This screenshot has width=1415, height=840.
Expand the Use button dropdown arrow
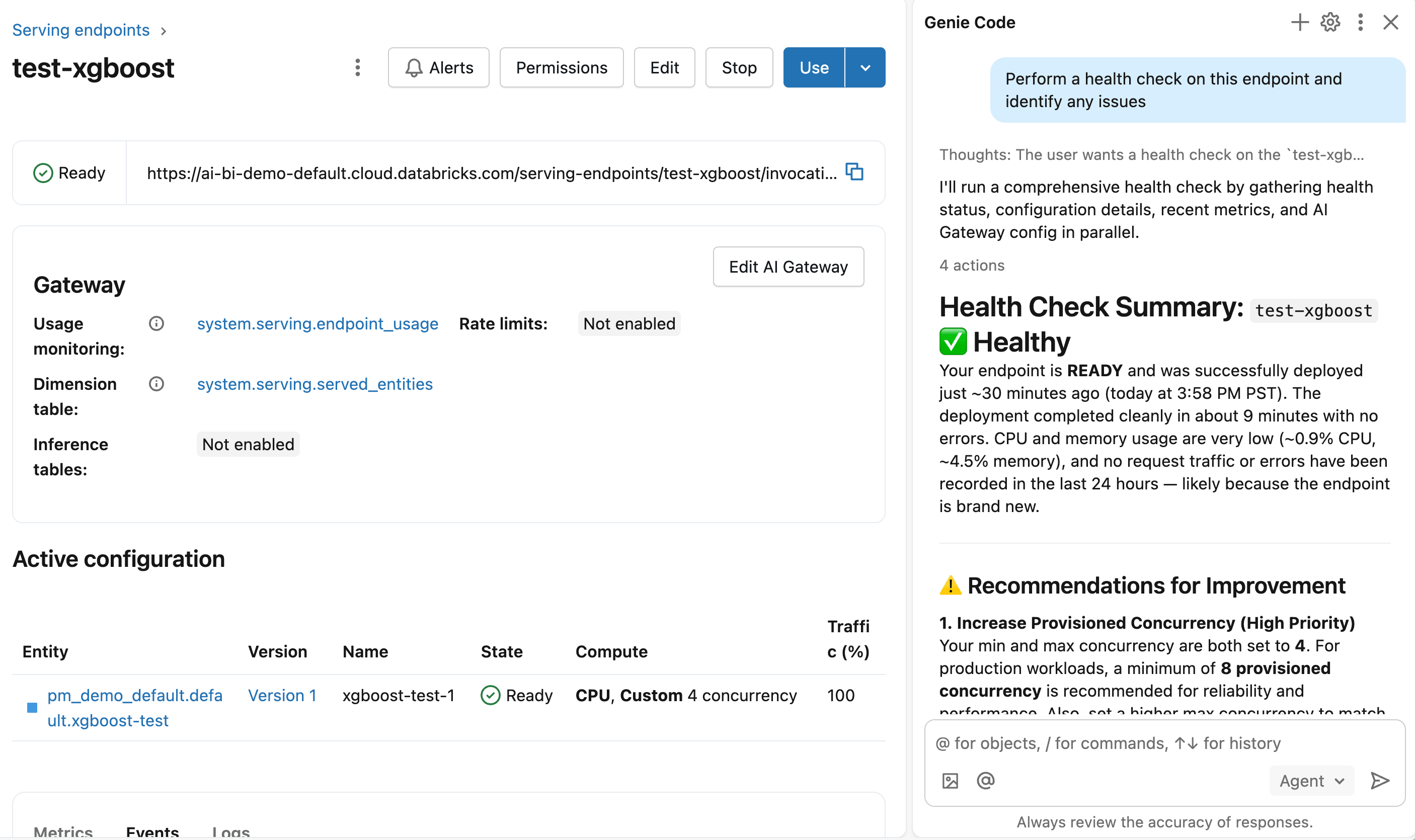[x=865, y=67]
